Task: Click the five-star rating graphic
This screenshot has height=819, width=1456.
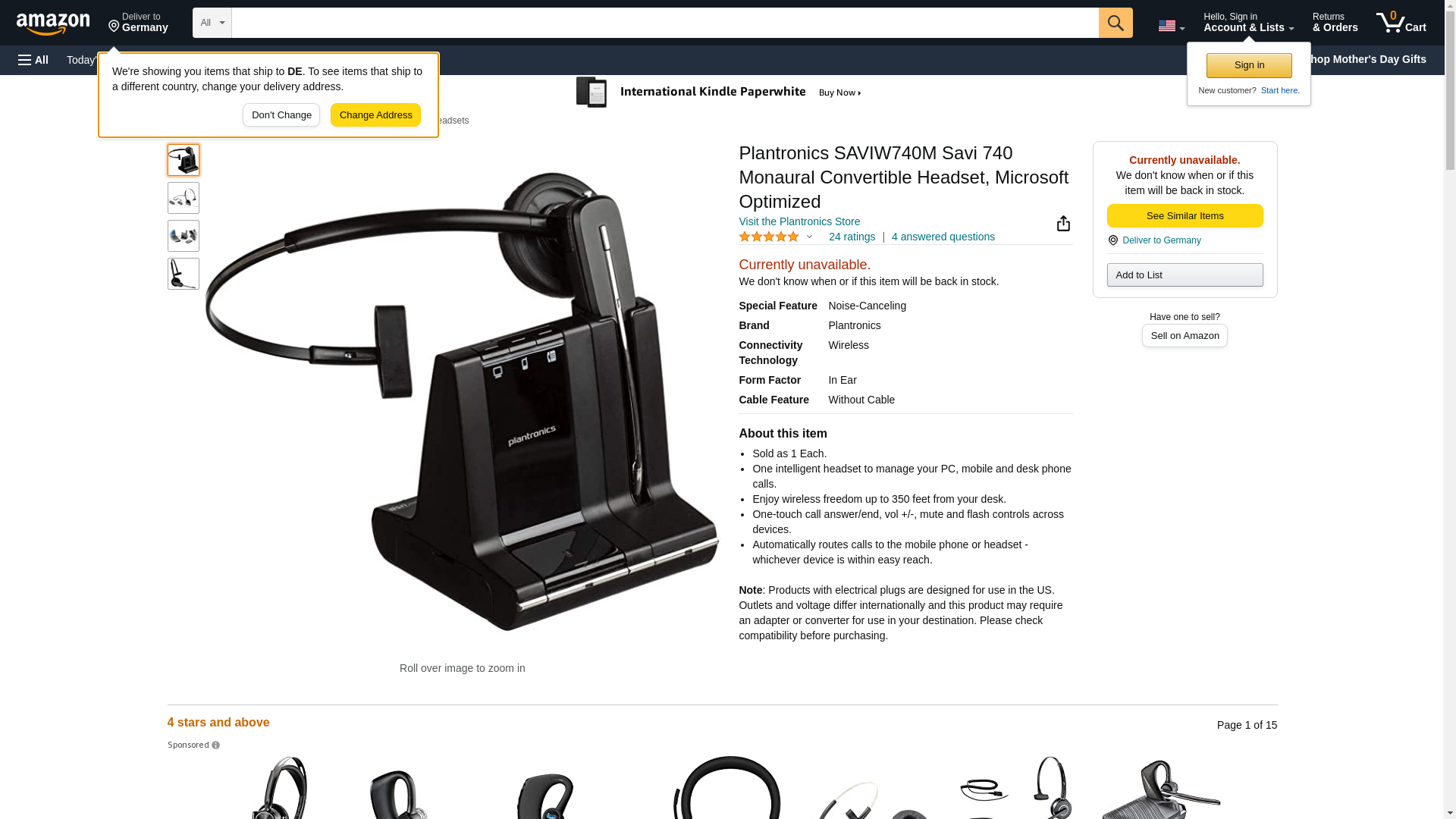Action: (x=769, y=237)
